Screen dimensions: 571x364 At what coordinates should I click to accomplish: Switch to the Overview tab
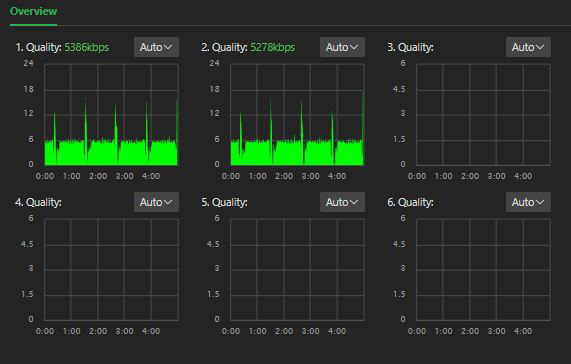coord(33,11)
